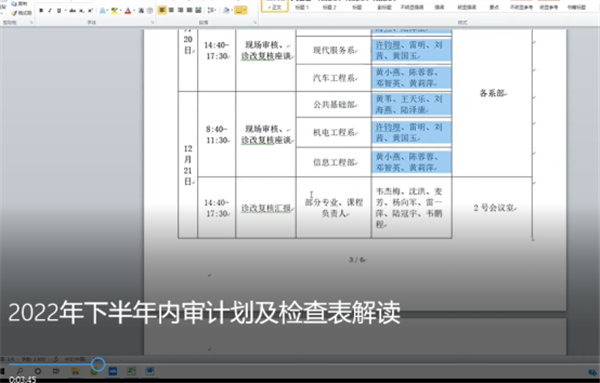
Task: Open the font color dropdown arrow
Action: pyautogui.click(x=134, y=11)
